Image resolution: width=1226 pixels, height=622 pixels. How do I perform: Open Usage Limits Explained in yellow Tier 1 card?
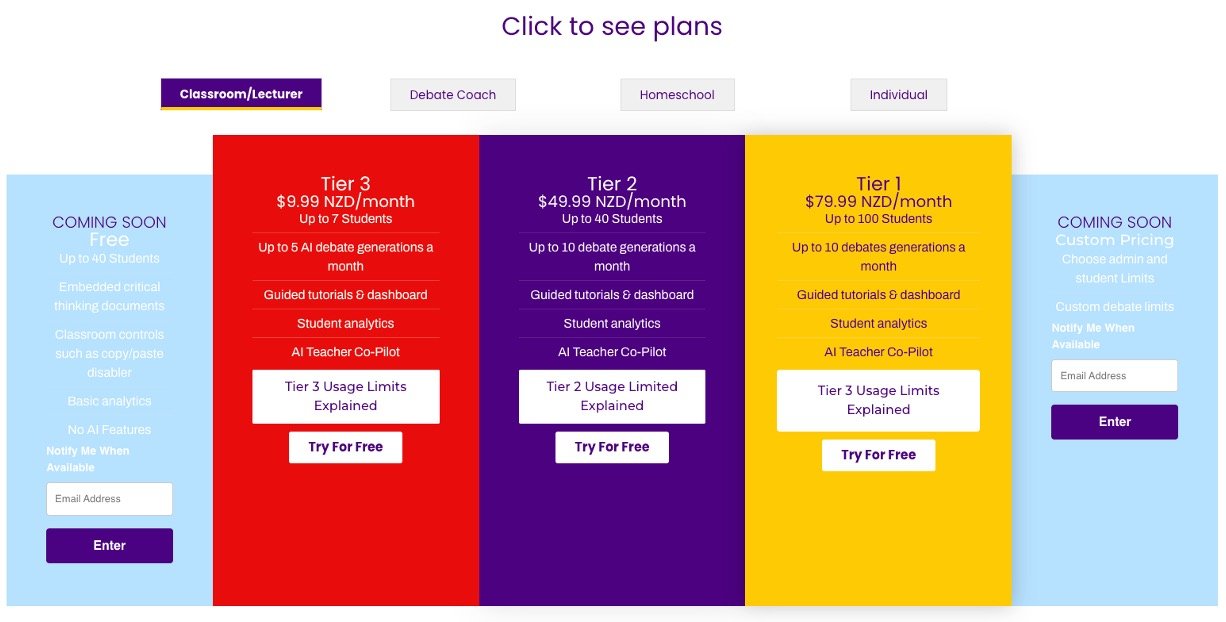[878, 400]
